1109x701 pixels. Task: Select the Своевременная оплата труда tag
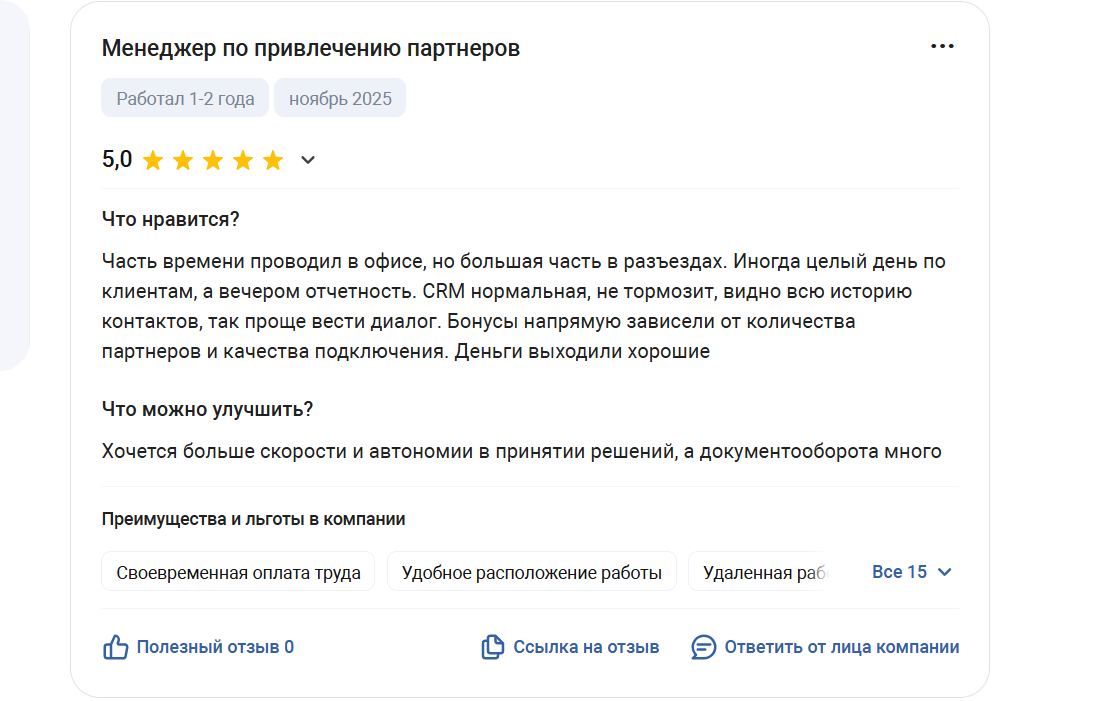click(238, 573)
